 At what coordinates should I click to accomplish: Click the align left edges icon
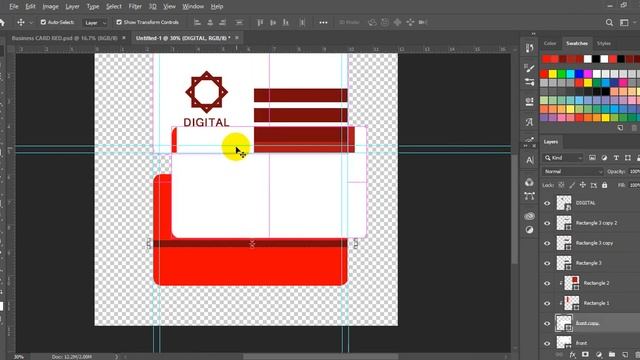[197, 22]
